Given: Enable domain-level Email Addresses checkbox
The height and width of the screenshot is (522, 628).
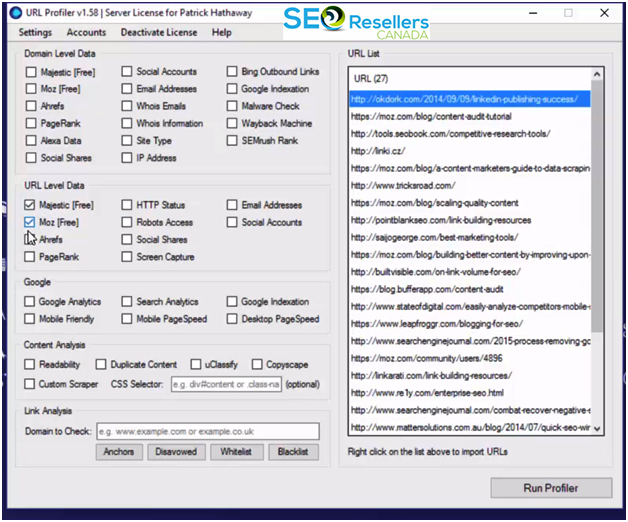Looking at the screenshot, I should [x=127, y=89].
